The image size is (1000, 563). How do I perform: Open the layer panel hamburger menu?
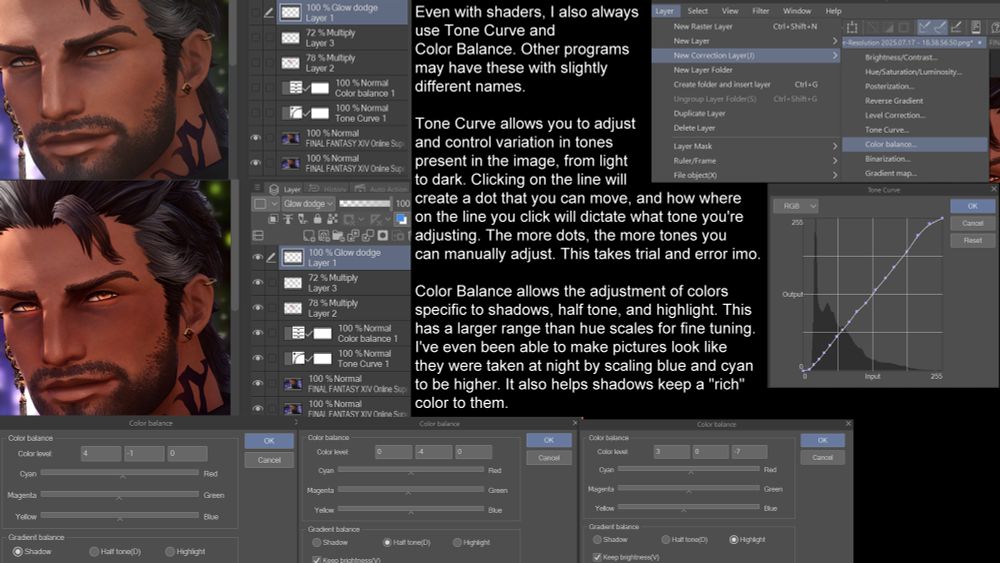(258, 187)
